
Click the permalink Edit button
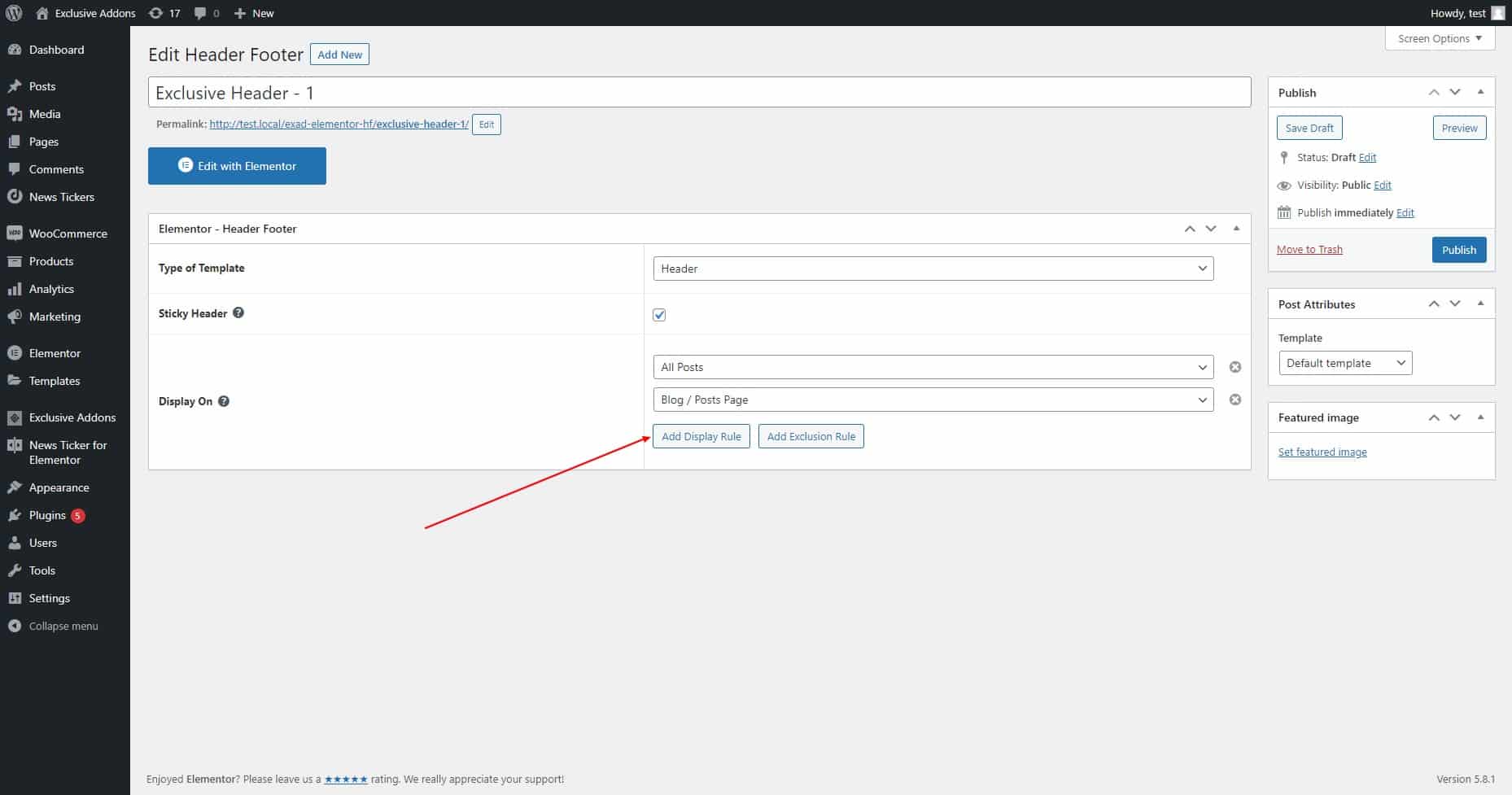point(487,124)
